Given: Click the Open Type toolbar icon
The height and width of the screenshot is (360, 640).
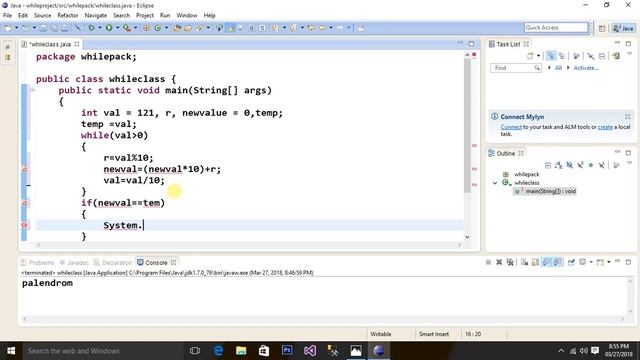Looking at the screenshot, I should tap(177, 28).
